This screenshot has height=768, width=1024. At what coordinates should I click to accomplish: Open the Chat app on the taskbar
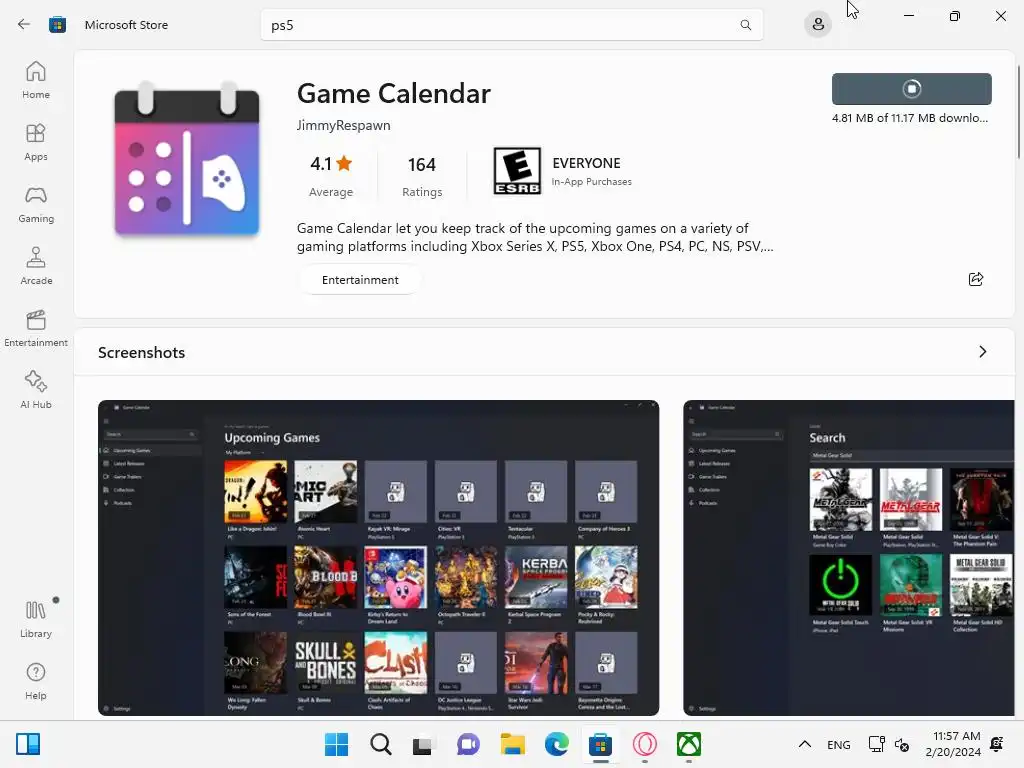468,744
